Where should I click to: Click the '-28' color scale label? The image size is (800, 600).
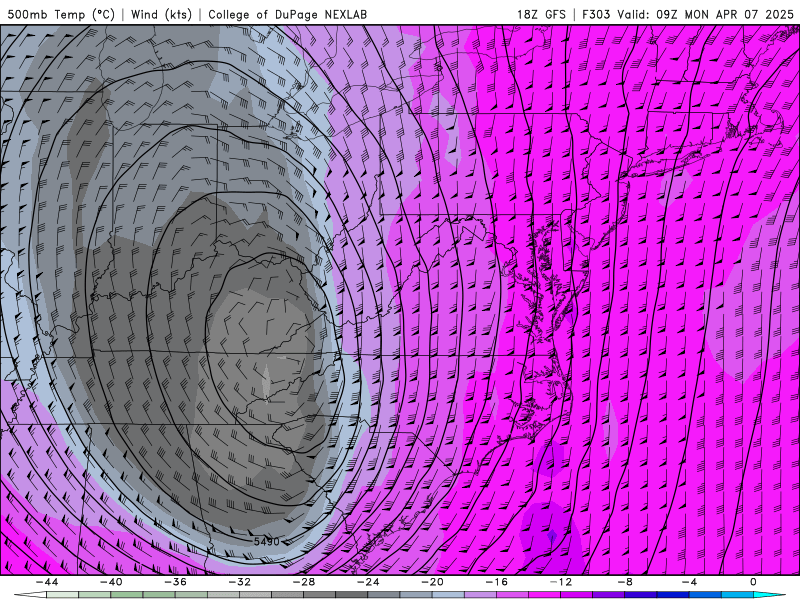pos(304,582)
